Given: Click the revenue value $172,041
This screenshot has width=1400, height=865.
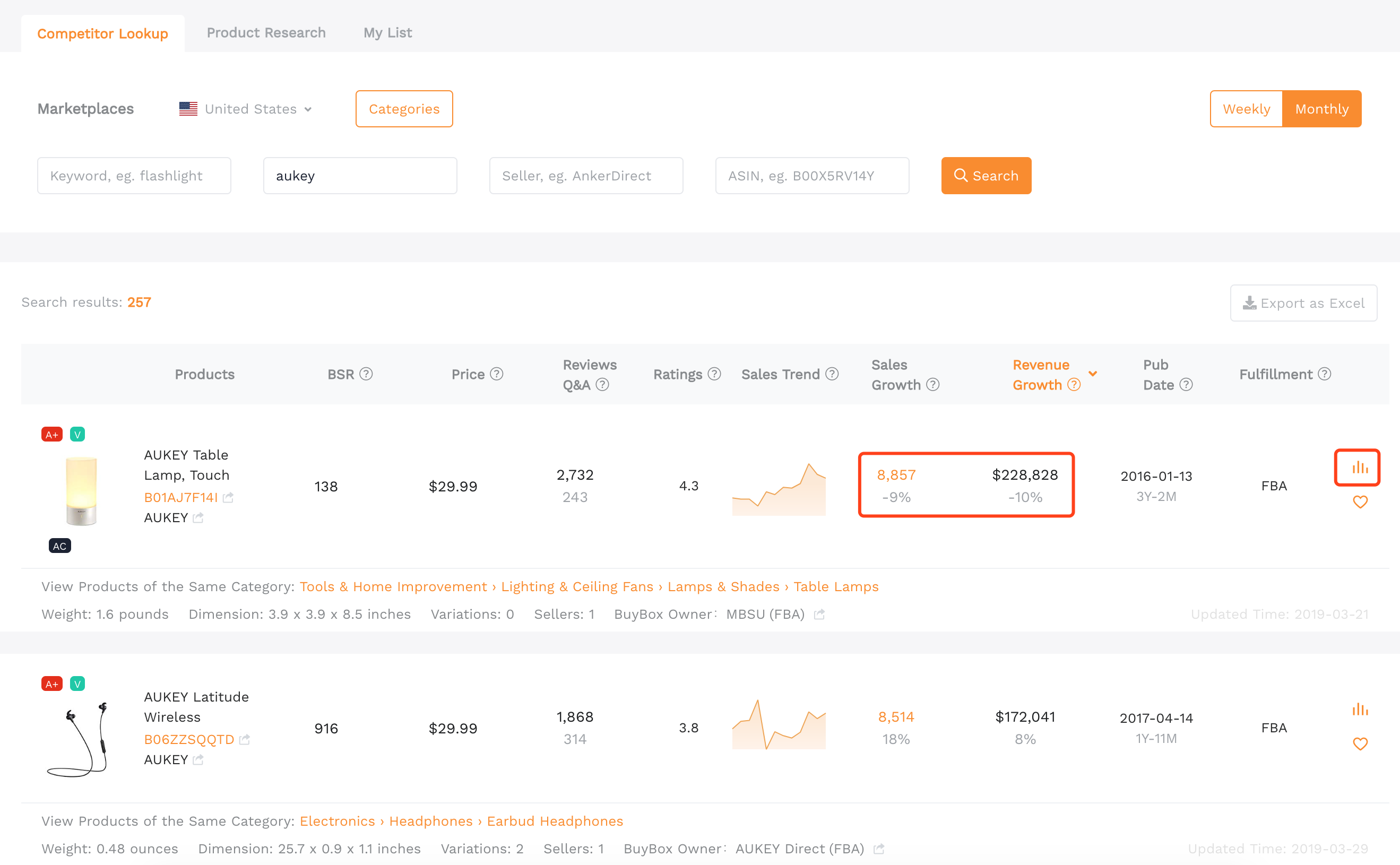Looking at the screenshot, I should (x=1025, y=717).
